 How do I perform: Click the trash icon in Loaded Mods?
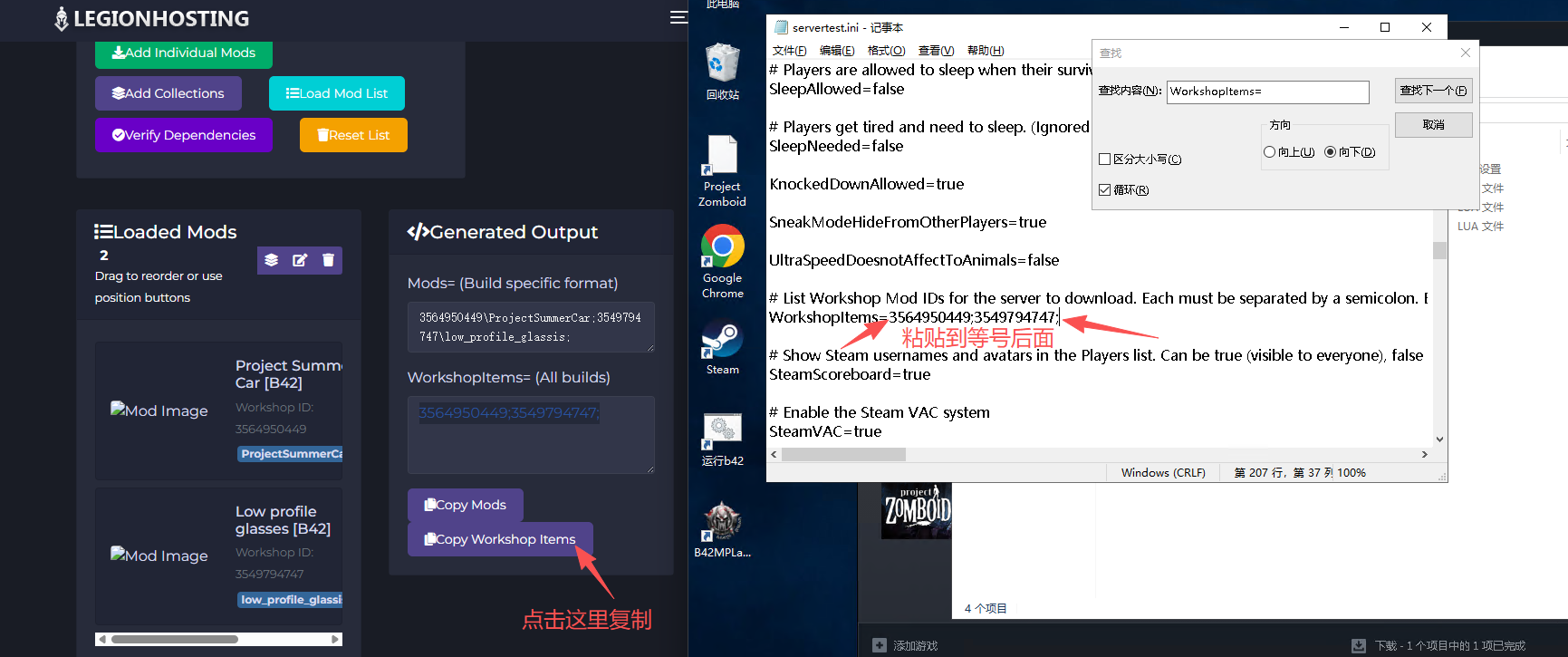pyautogui.click(x=328, y=260)
